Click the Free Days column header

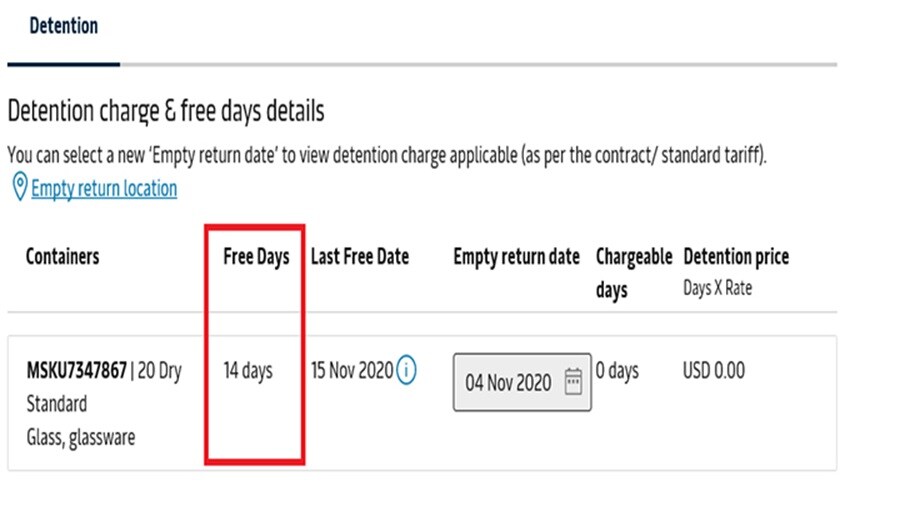tap(256, 257)
